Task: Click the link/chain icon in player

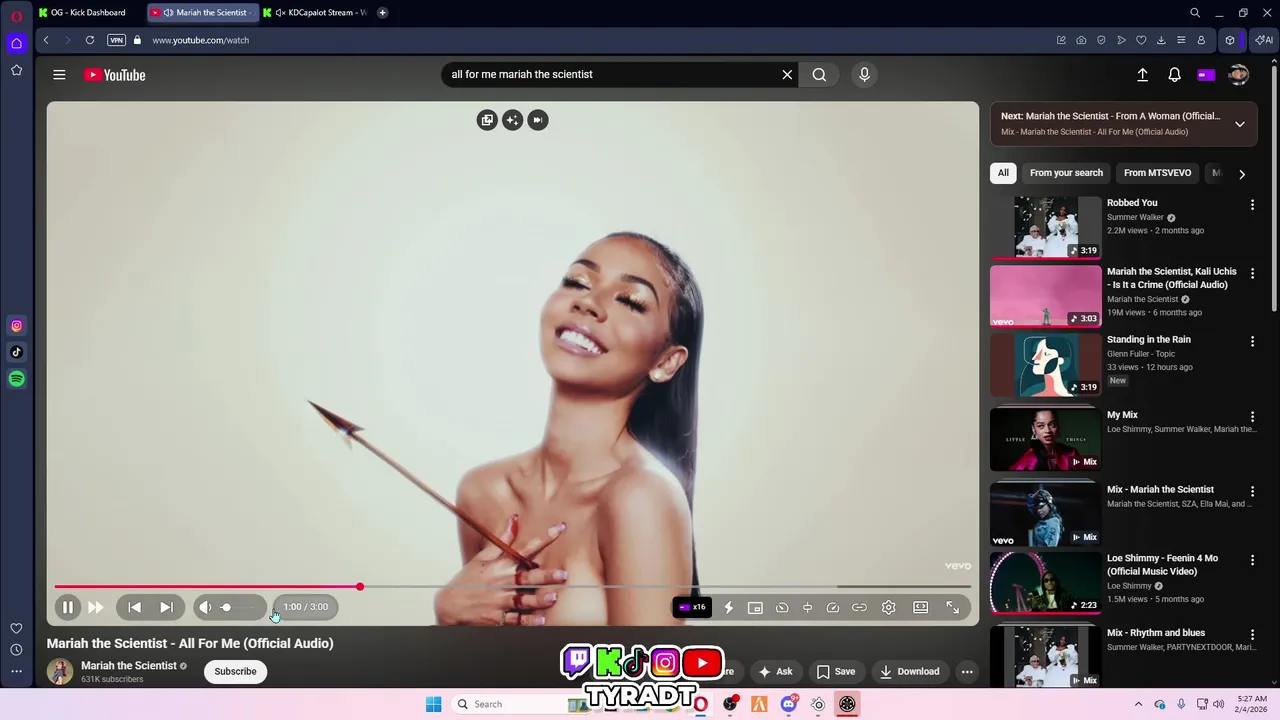Action: 859,607
